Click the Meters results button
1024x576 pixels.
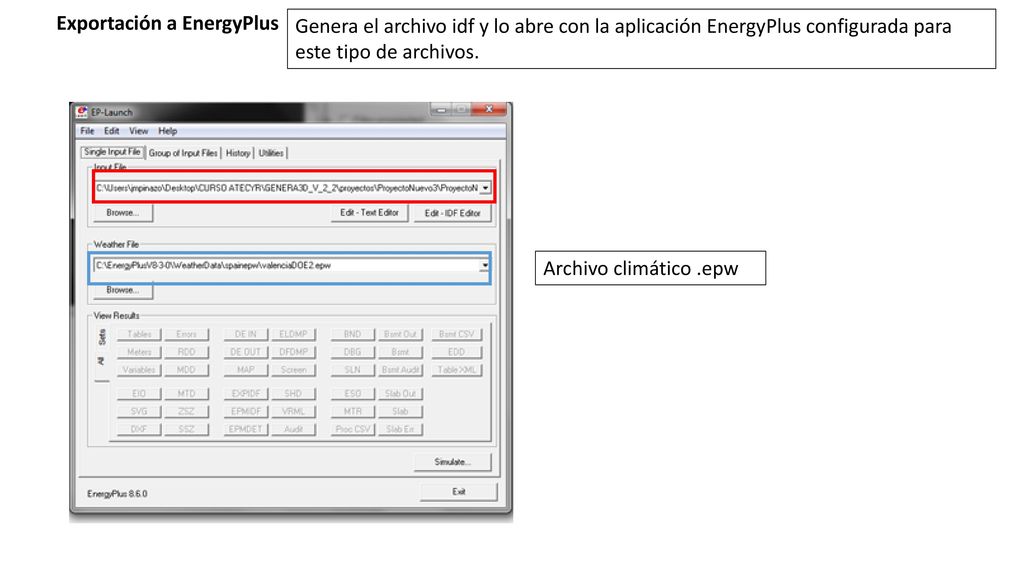tap(139, 352)
